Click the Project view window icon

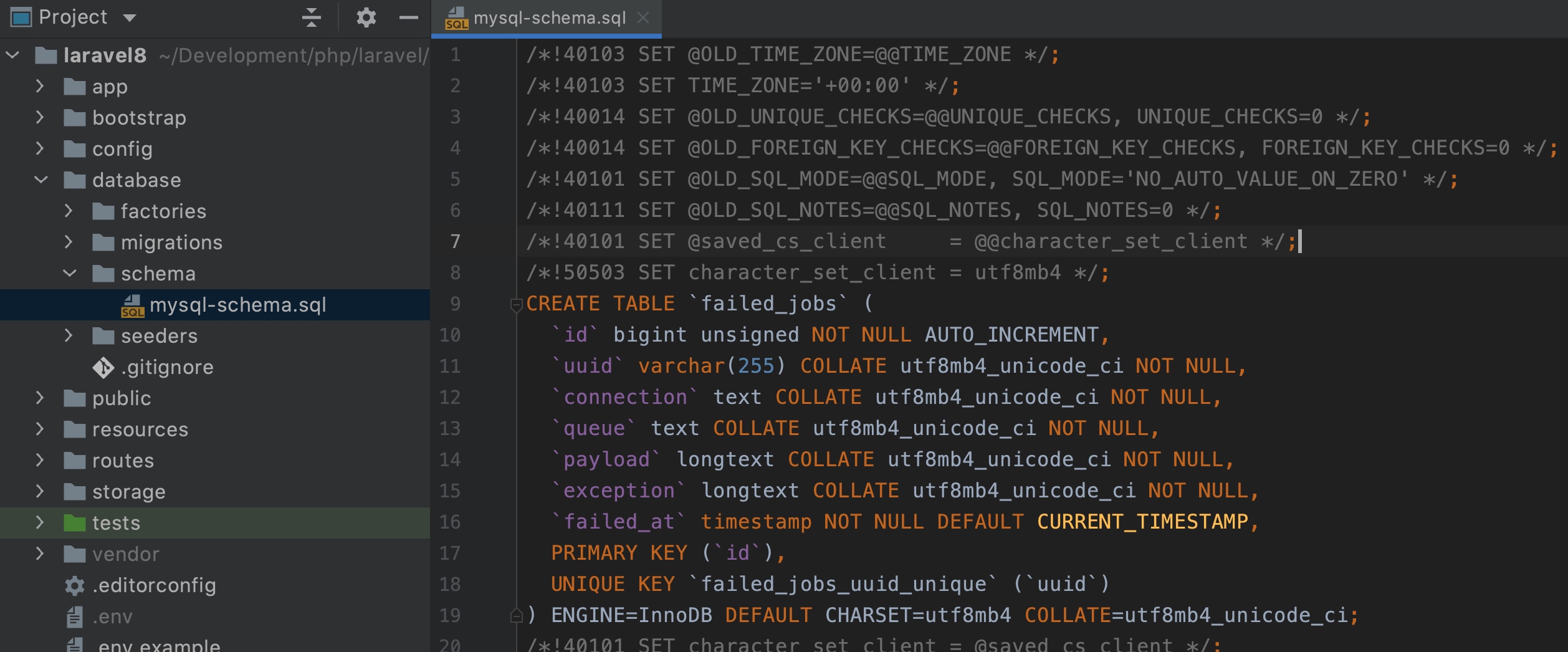(x=21, y=17)
